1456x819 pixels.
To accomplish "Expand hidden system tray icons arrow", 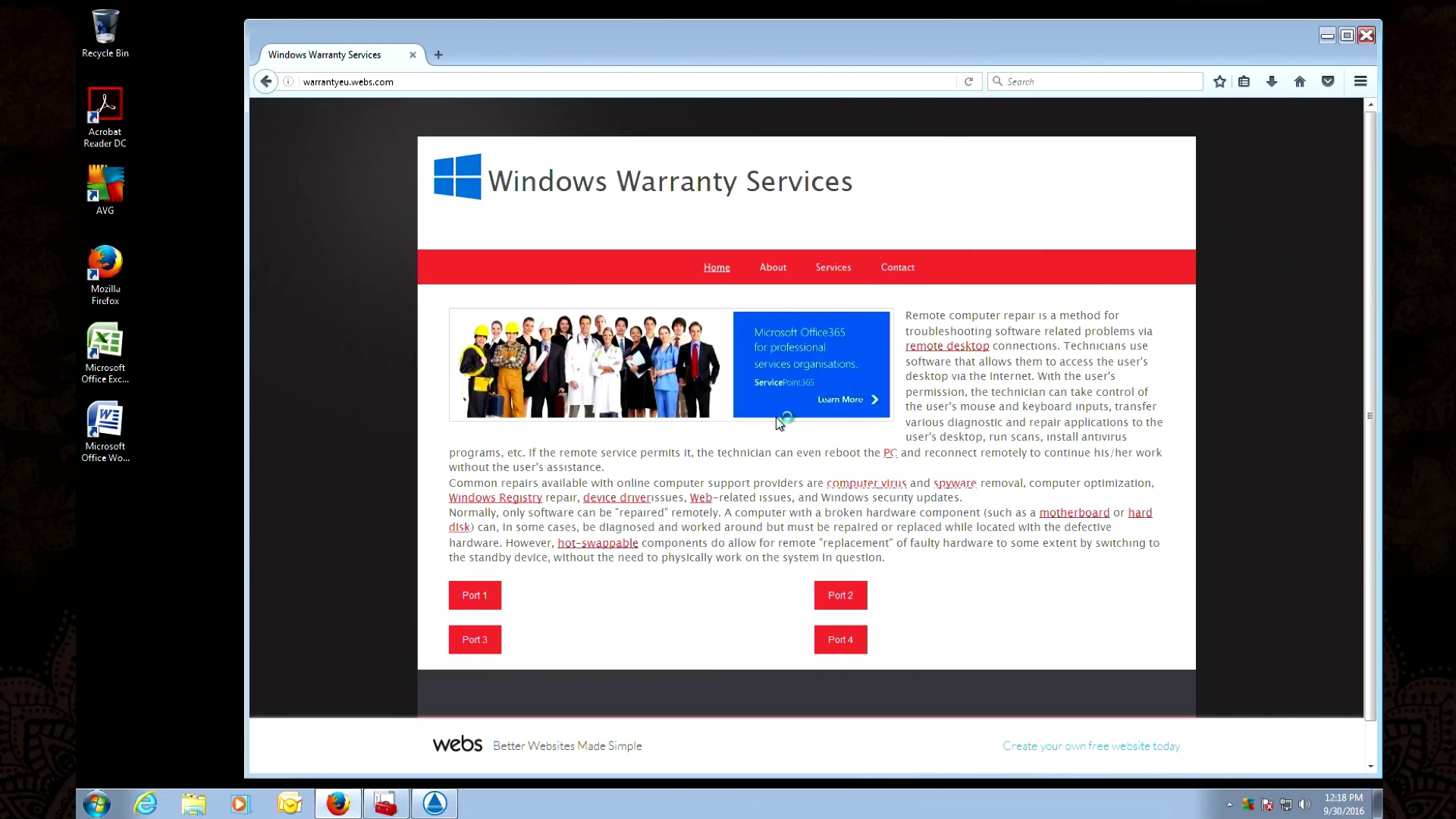I will pos(1229,804).
